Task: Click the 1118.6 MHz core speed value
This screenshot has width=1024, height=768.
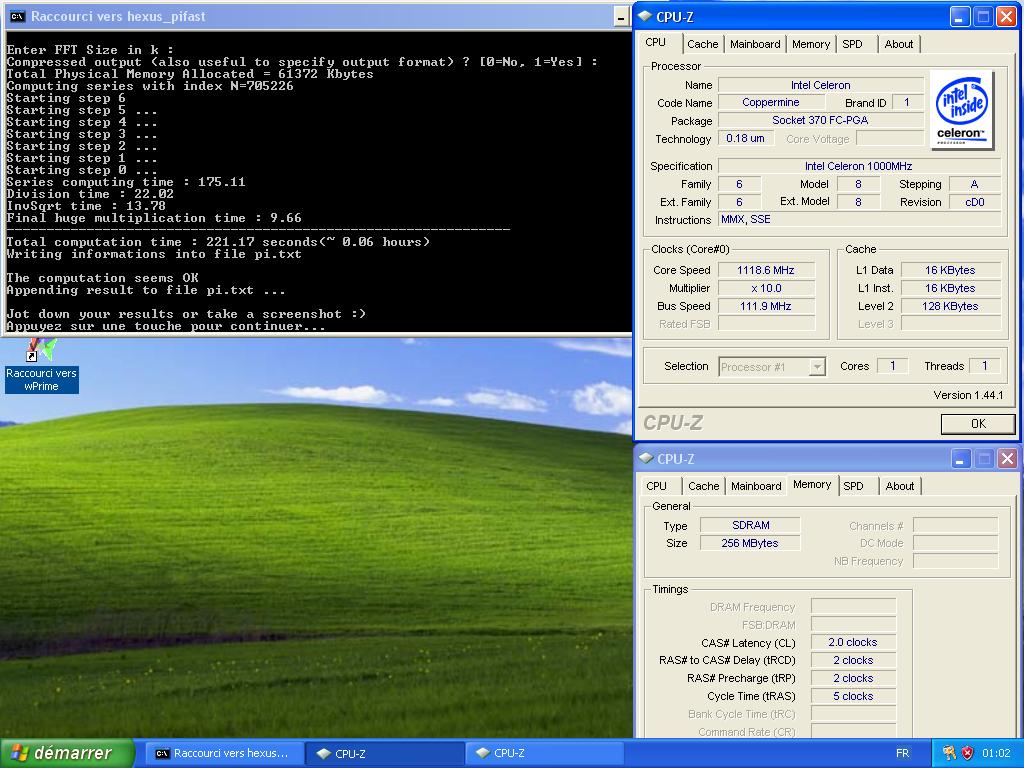Action: click(766, 270)
